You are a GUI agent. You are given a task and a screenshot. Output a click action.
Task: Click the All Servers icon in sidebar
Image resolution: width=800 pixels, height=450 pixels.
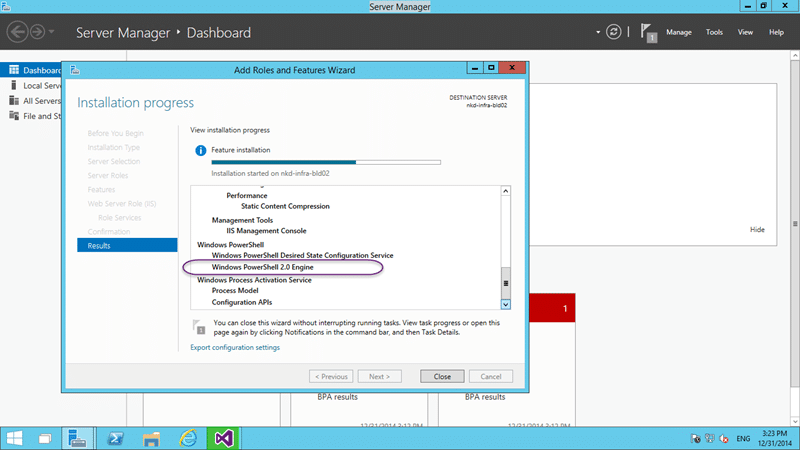14,101
